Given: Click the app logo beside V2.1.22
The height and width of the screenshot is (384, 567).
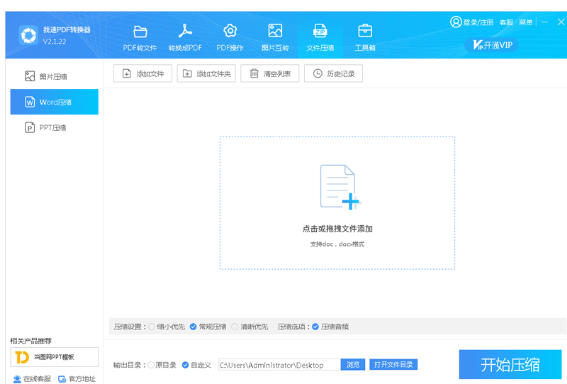Looking at the screenshot, I should [28, 35].
